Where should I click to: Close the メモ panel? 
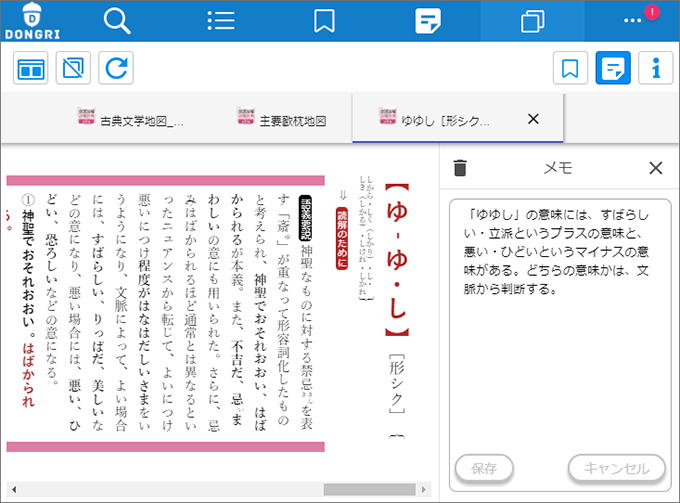click(656, 168)
